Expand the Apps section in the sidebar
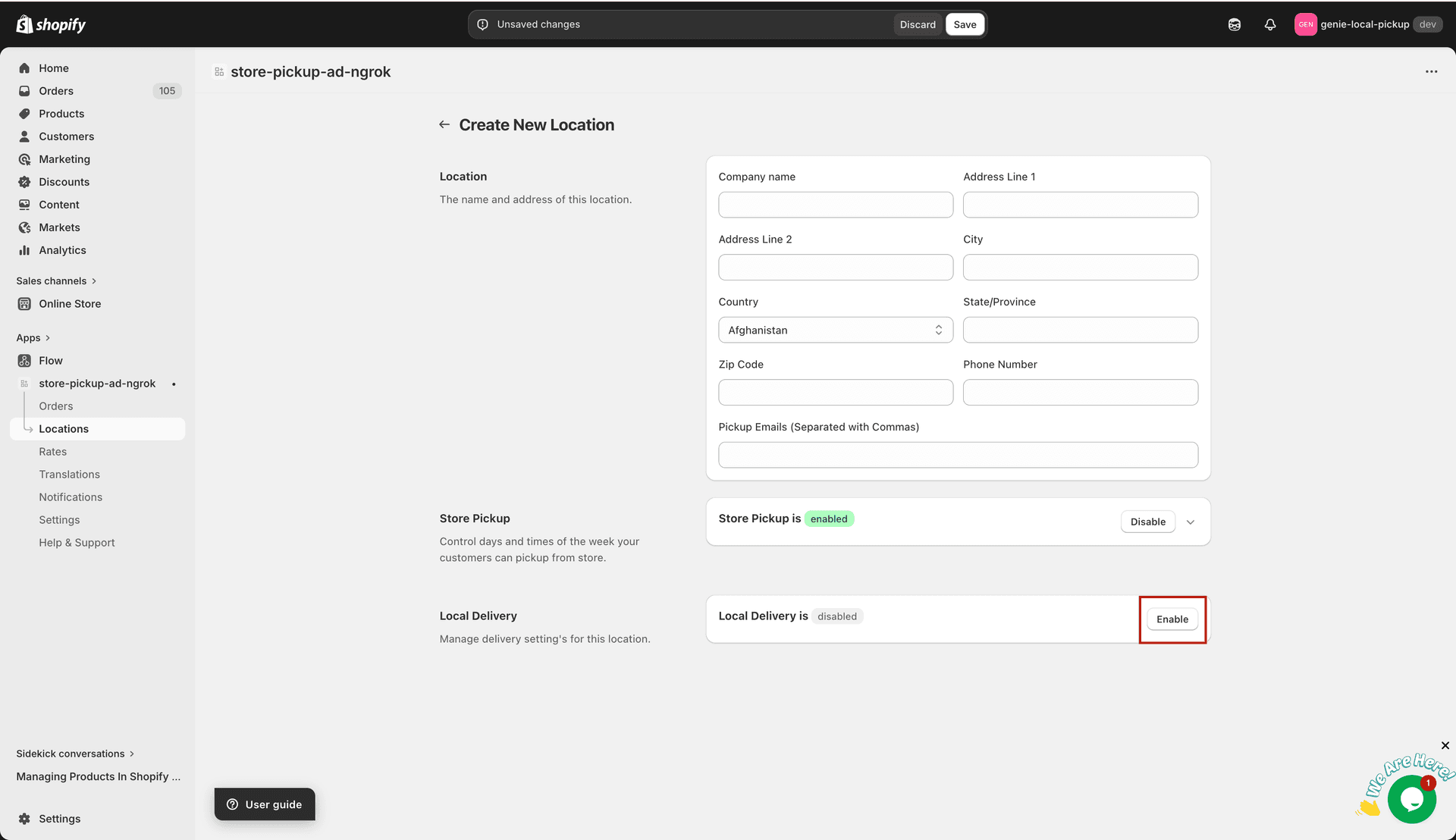The width and height of the screenshot is (1456, 840). [33, 337]
